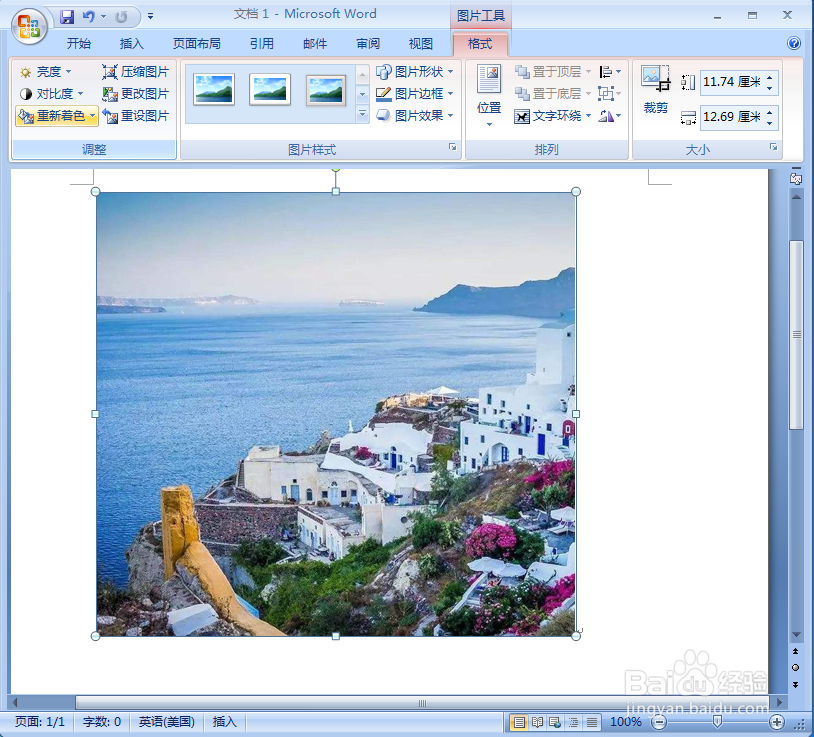Open the 页面布局 tab
The height and width of the screenshot is (737, 814).
coord(196,44)
